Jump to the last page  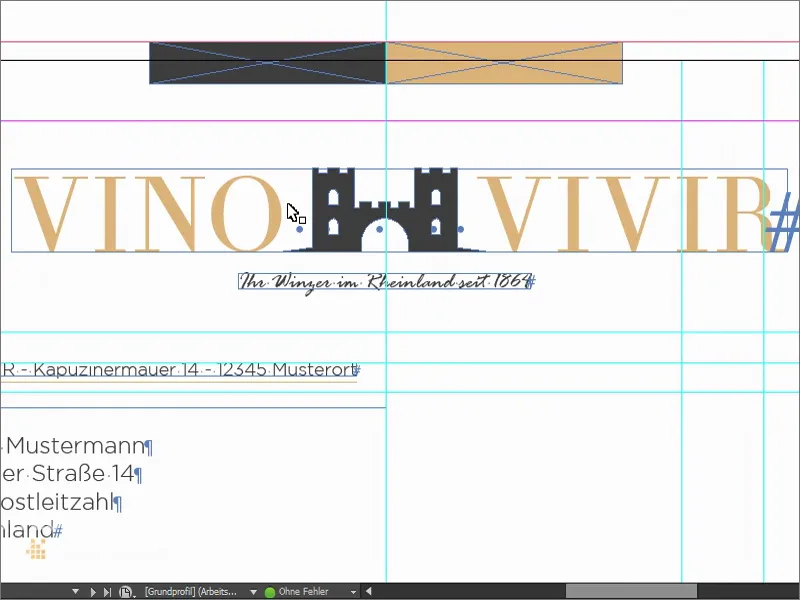click(x=107, y=592)
